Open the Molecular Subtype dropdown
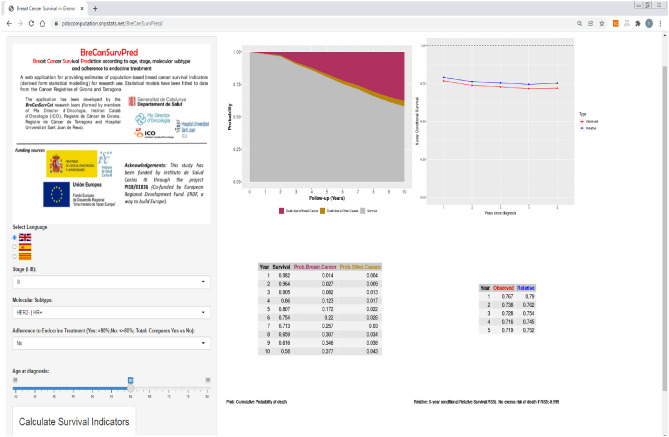This screenshot has height=437, width=669. point(111,312)
